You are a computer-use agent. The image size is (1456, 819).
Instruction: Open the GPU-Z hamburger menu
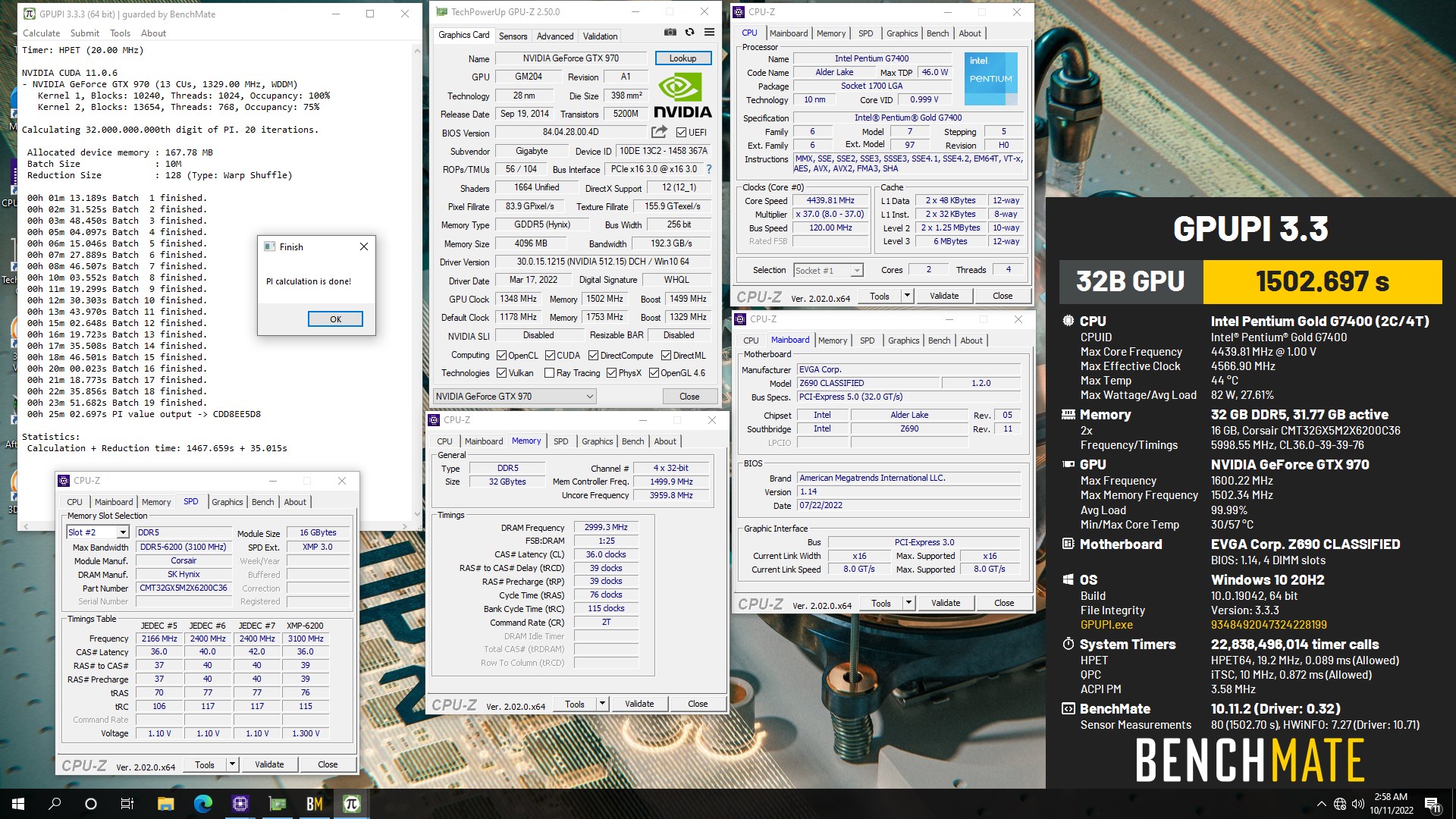[x=709, y=33]
